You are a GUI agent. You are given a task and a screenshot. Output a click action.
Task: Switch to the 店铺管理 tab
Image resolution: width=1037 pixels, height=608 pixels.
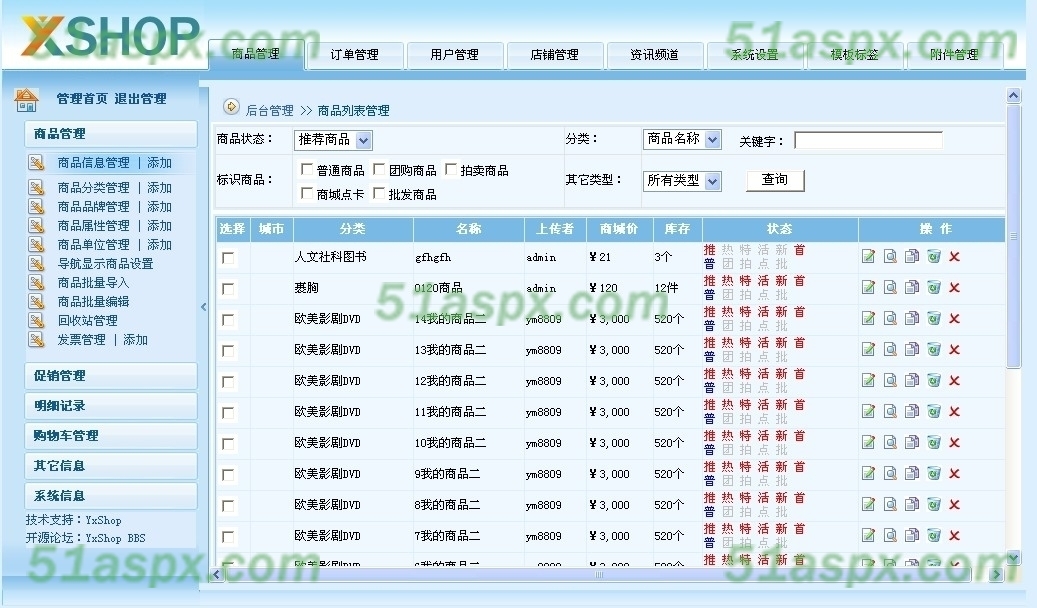tap(555, 55)
